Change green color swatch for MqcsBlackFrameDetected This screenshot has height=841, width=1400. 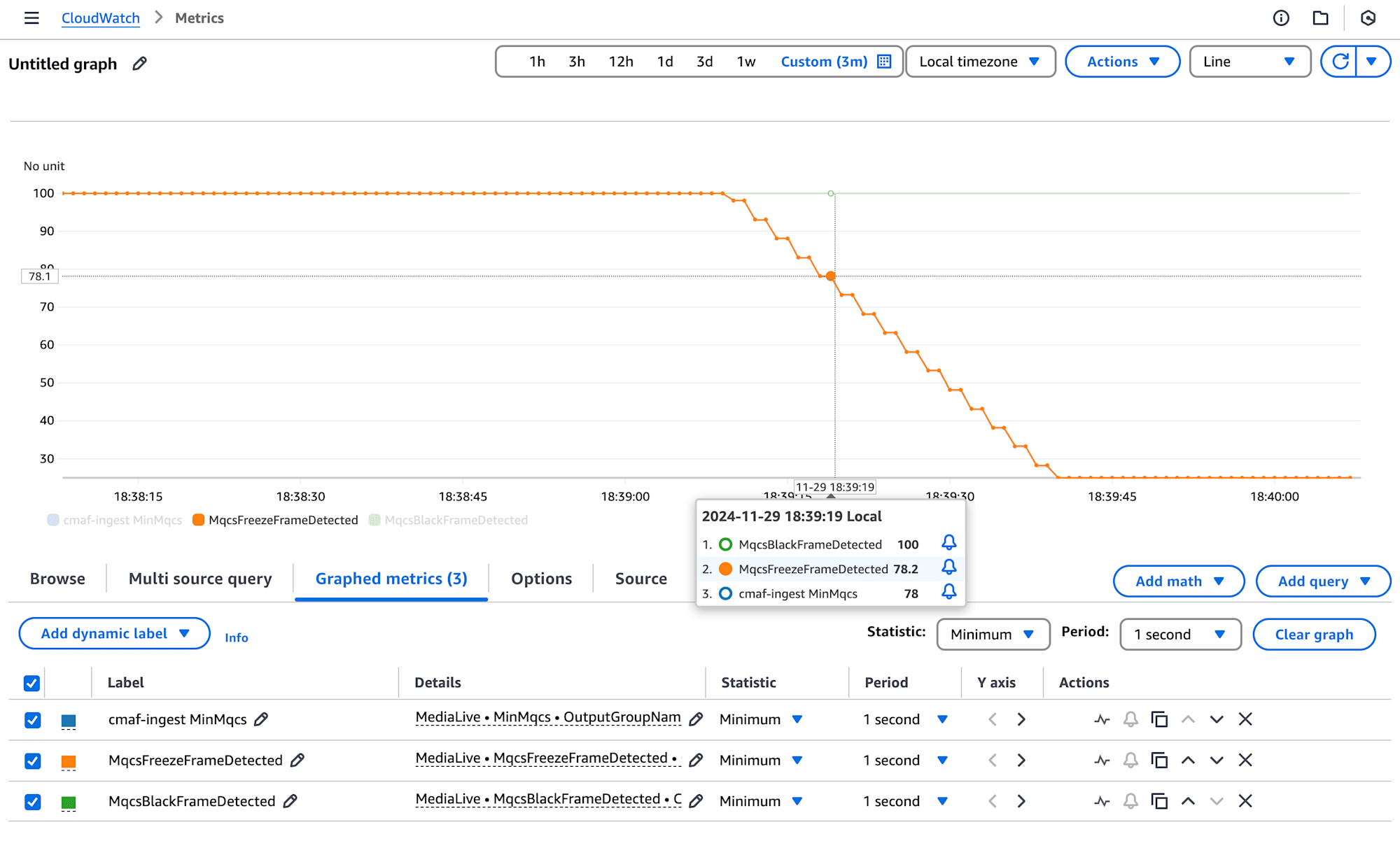tap(69, 802)
